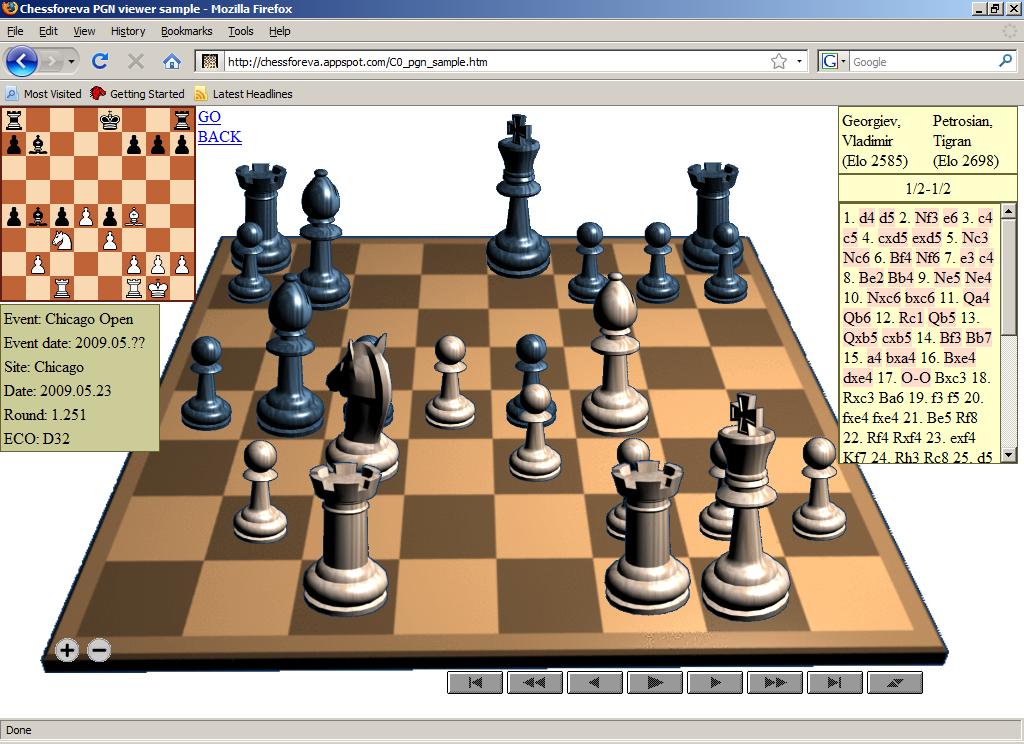Viewport: 1024px width, 744px height.
Task: Click the browser back arrow button
Action: pos(21,61)
